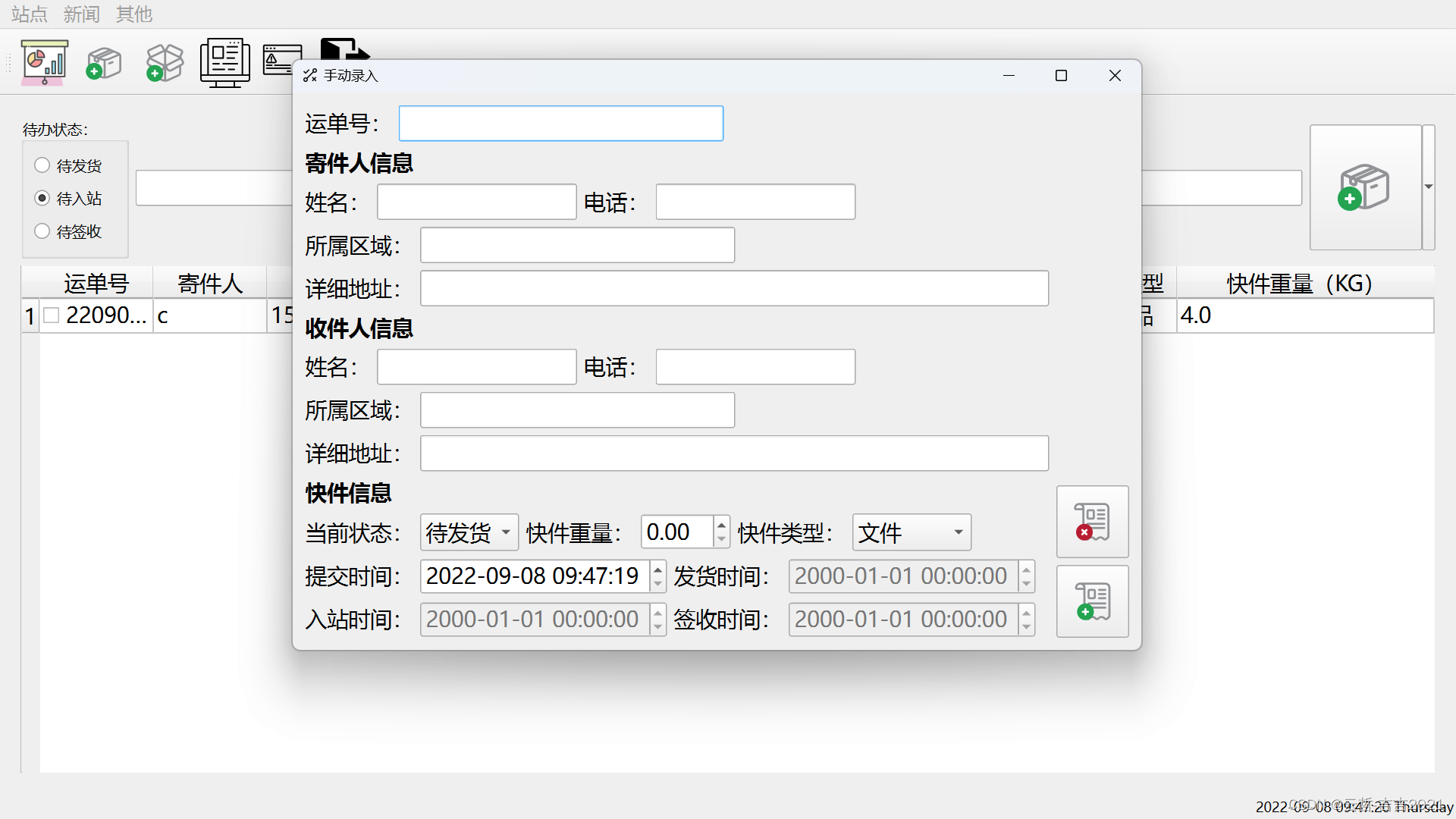The width and height of the screenshot is (1456, 819).
Task: Increase 快件重量 with the up arrow
Action: click(721, 524)
